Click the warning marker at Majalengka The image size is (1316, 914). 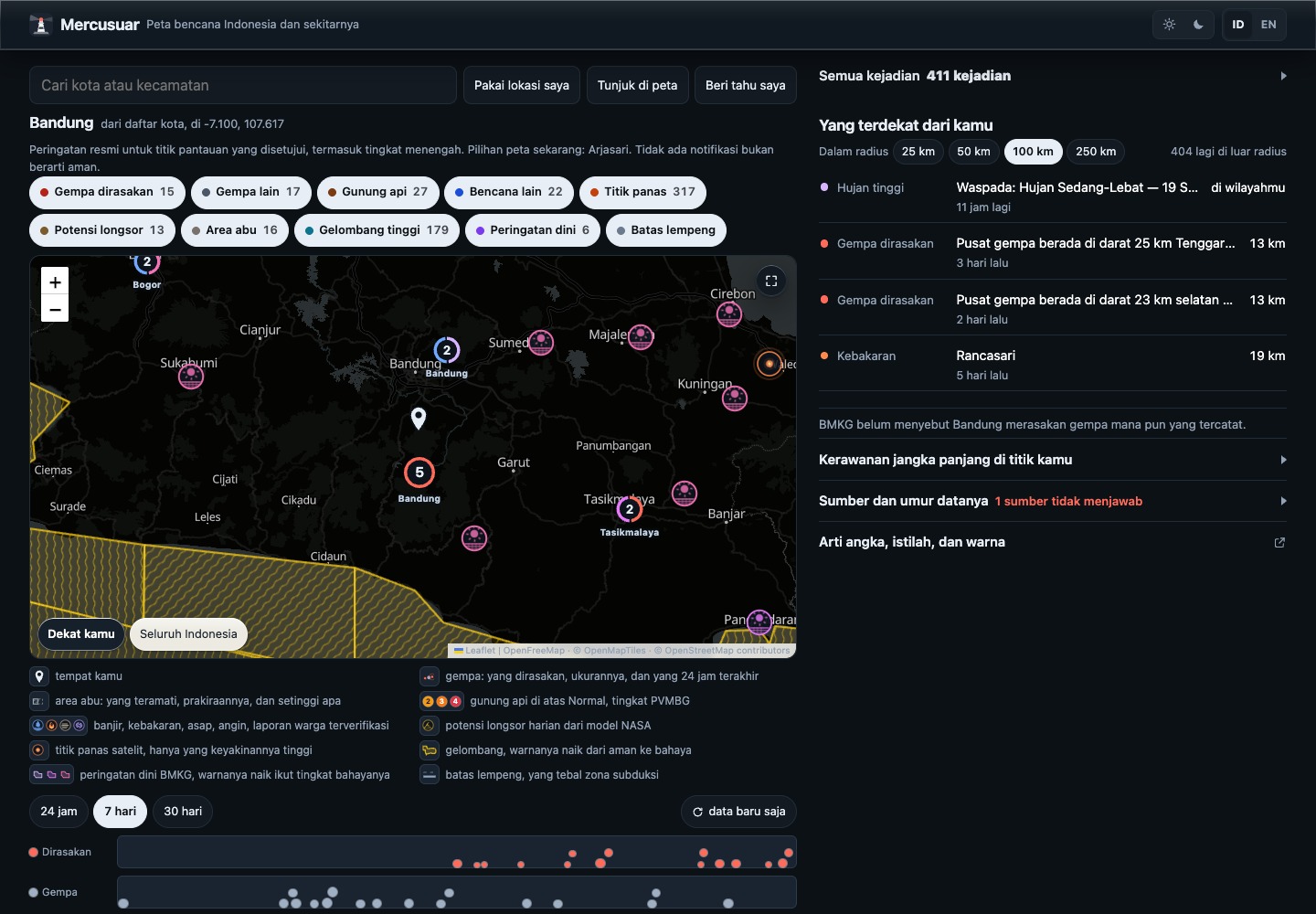[x=642, y=336]
